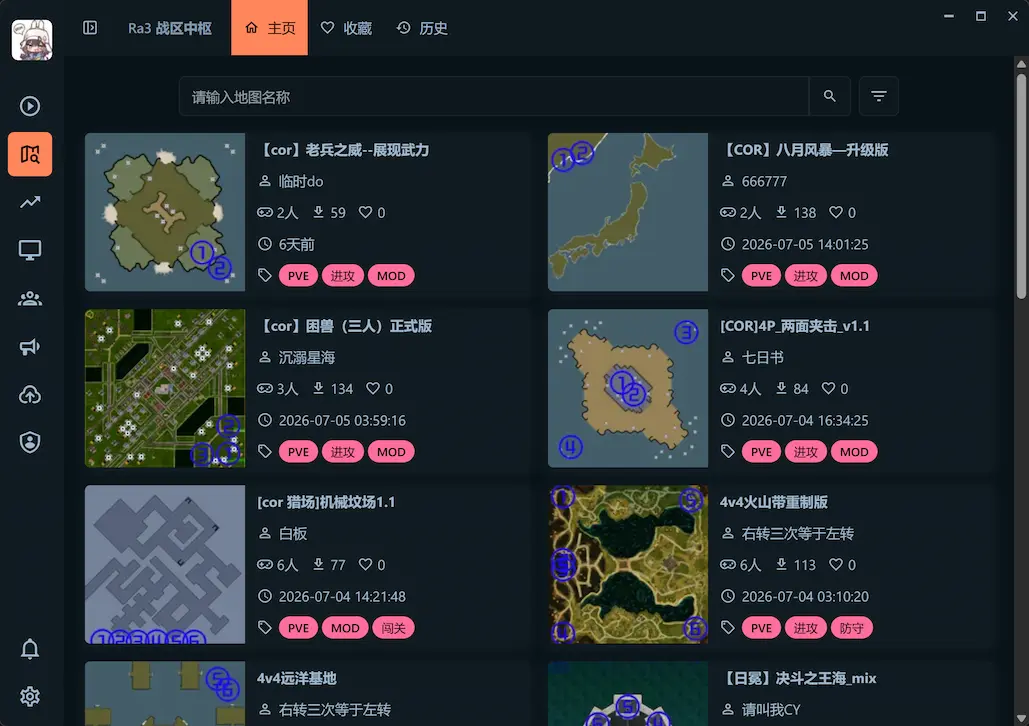Click Japan thumbnail of 八月风暴 map
This screenshot has width=1029, height=726.
[627, 212]
